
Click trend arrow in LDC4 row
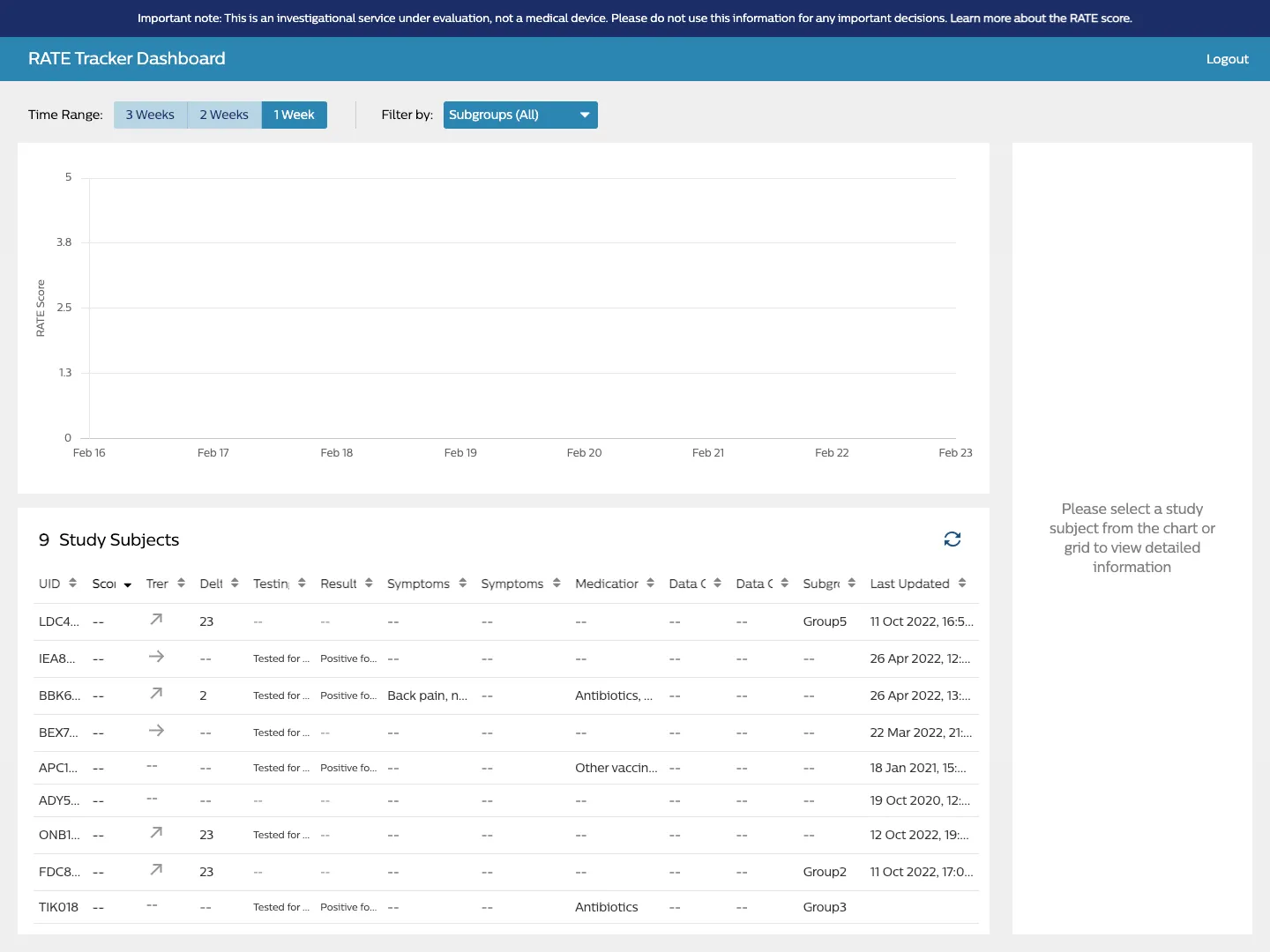tap(156, 620)
